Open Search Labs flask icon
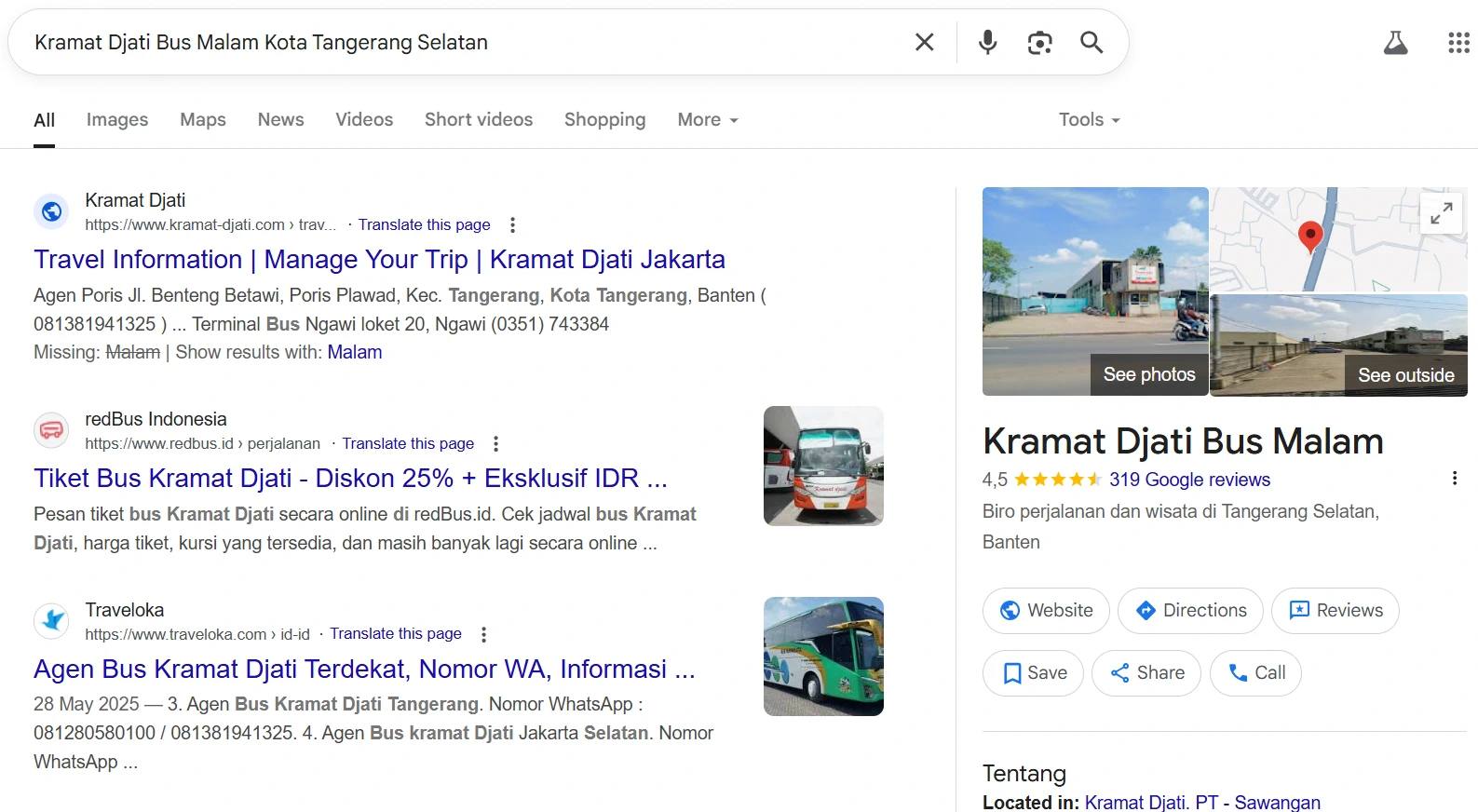1478x812 pixels. 1395,42
